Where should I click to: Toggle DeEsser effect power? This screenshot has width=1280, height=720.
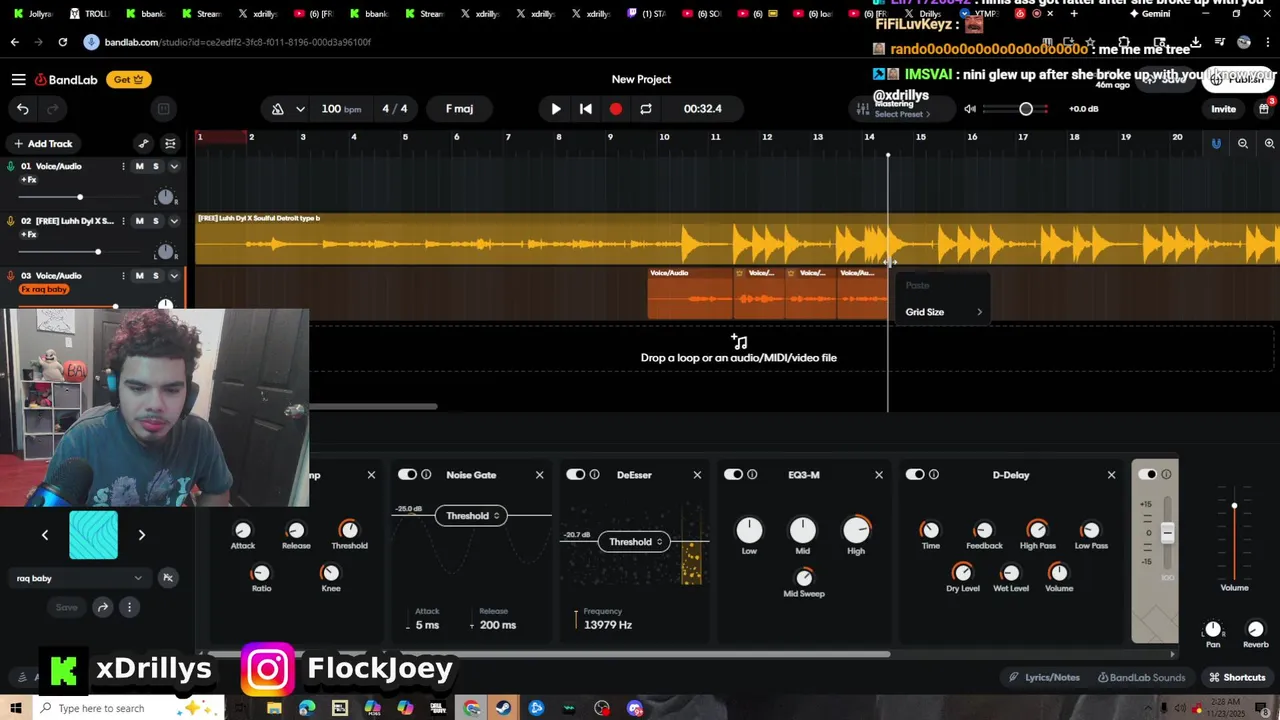[x=575, y=475]
